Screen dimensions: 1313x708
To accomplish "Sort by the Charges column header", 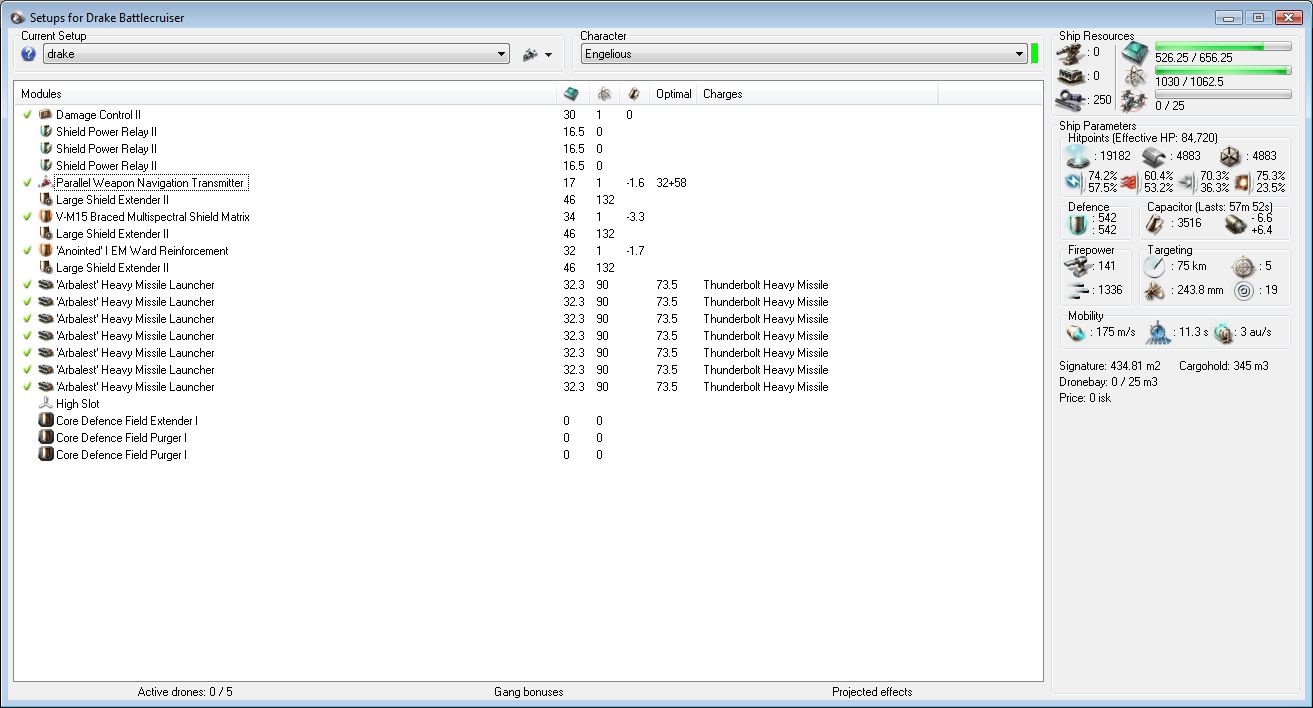I will tap(818, 94).
